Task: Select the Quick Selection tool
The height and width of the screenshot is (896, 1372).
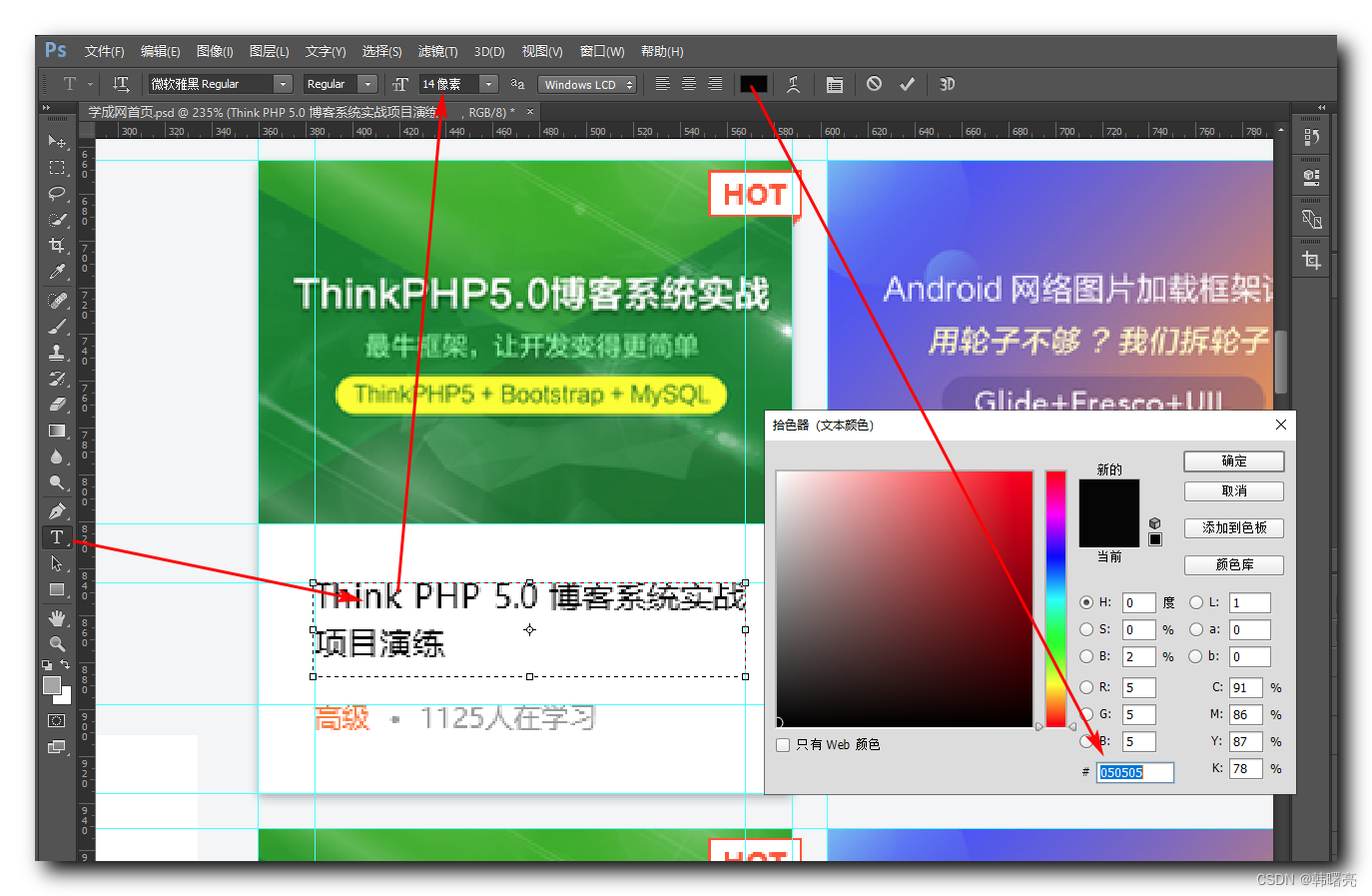Action: click(57, 219)
